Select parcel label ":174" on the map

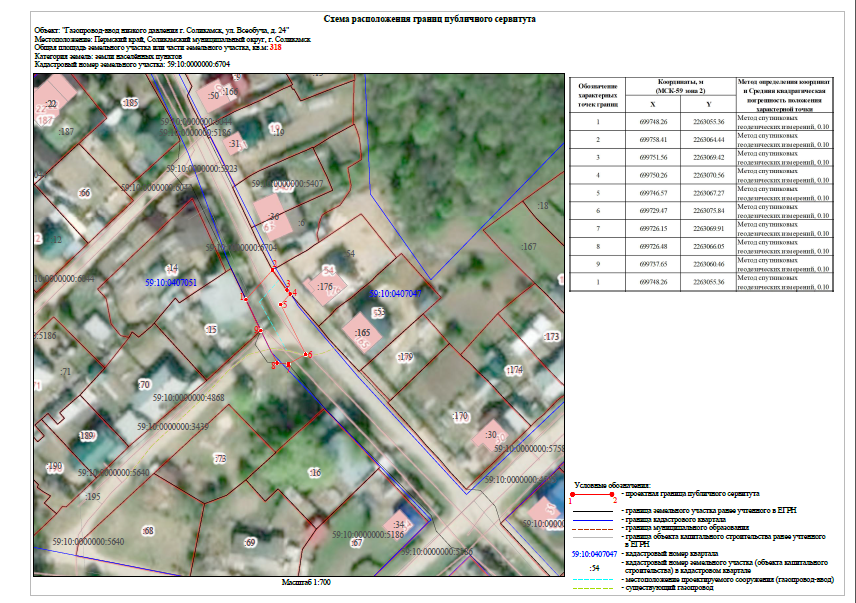tap(514, 370)
